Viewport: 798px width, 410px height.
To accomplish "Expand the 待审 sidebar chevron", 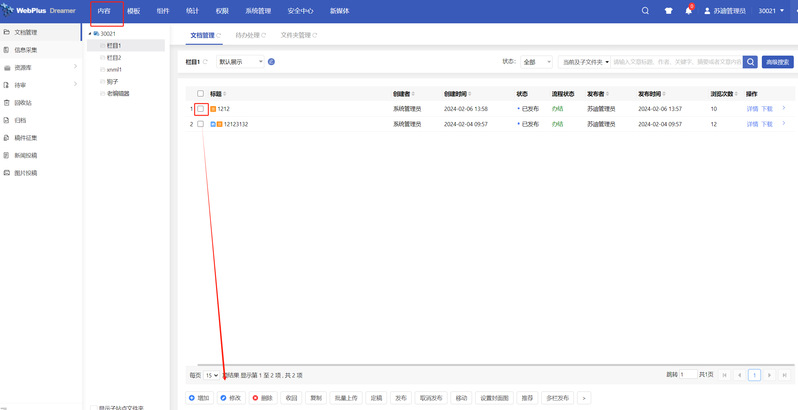I will (75, 84).
